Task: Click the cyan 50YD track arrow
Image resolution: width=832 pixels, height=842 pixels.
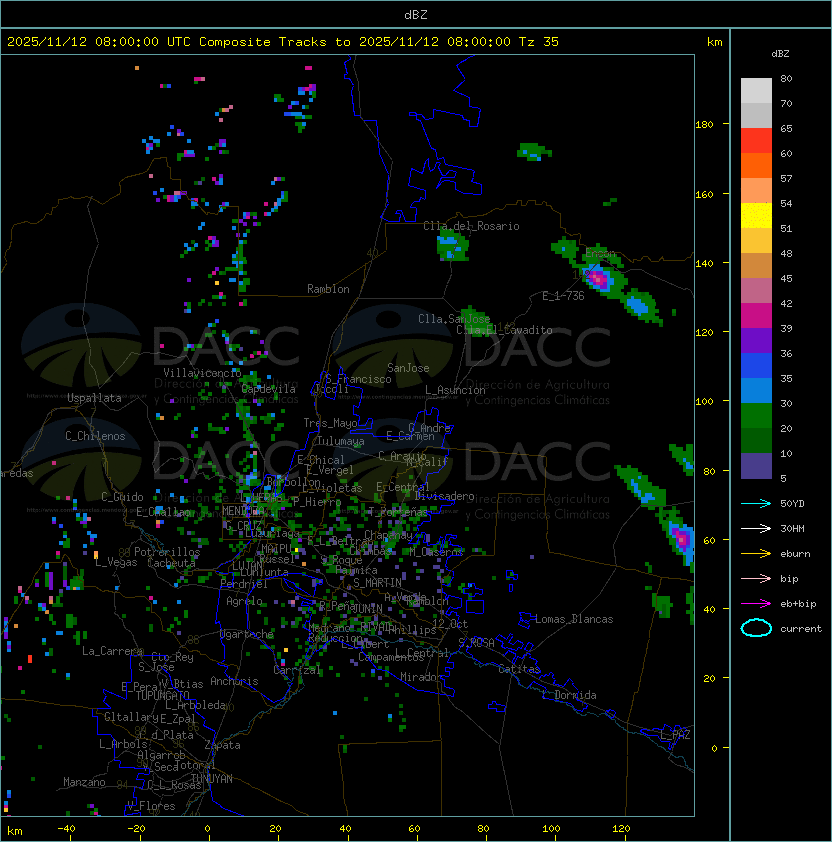Action: (756, 503)
